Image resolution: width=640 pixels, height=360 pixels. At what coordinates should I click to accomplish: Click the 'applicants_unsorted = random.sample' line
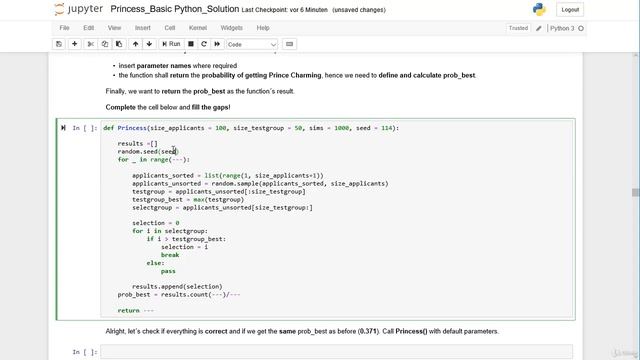click(260, 184)
